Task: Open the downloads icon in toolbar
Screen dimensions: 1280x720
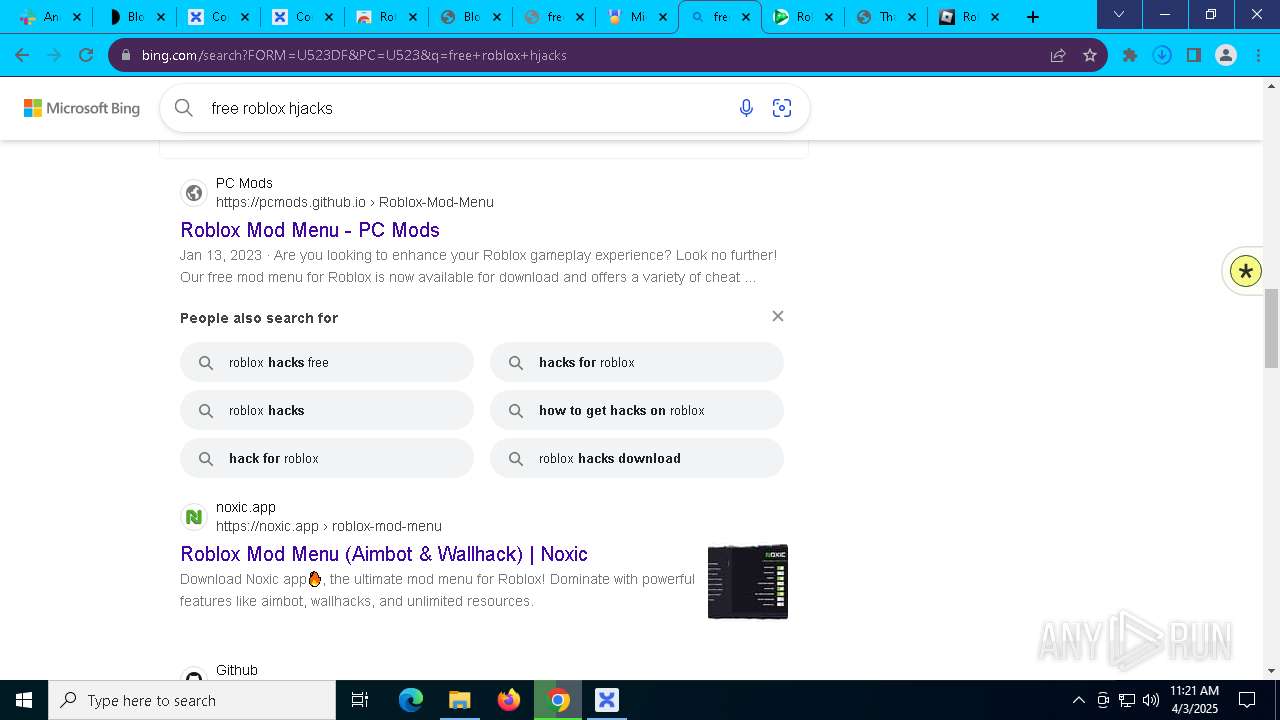Action: click(x=1162, y=55)
